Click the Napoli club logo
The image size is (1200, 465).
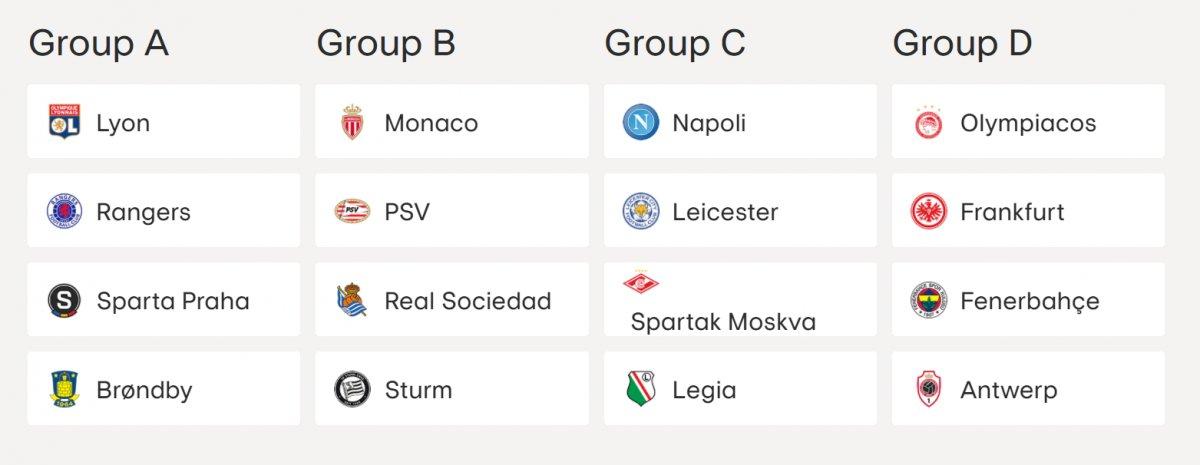(x=640, y=123)
